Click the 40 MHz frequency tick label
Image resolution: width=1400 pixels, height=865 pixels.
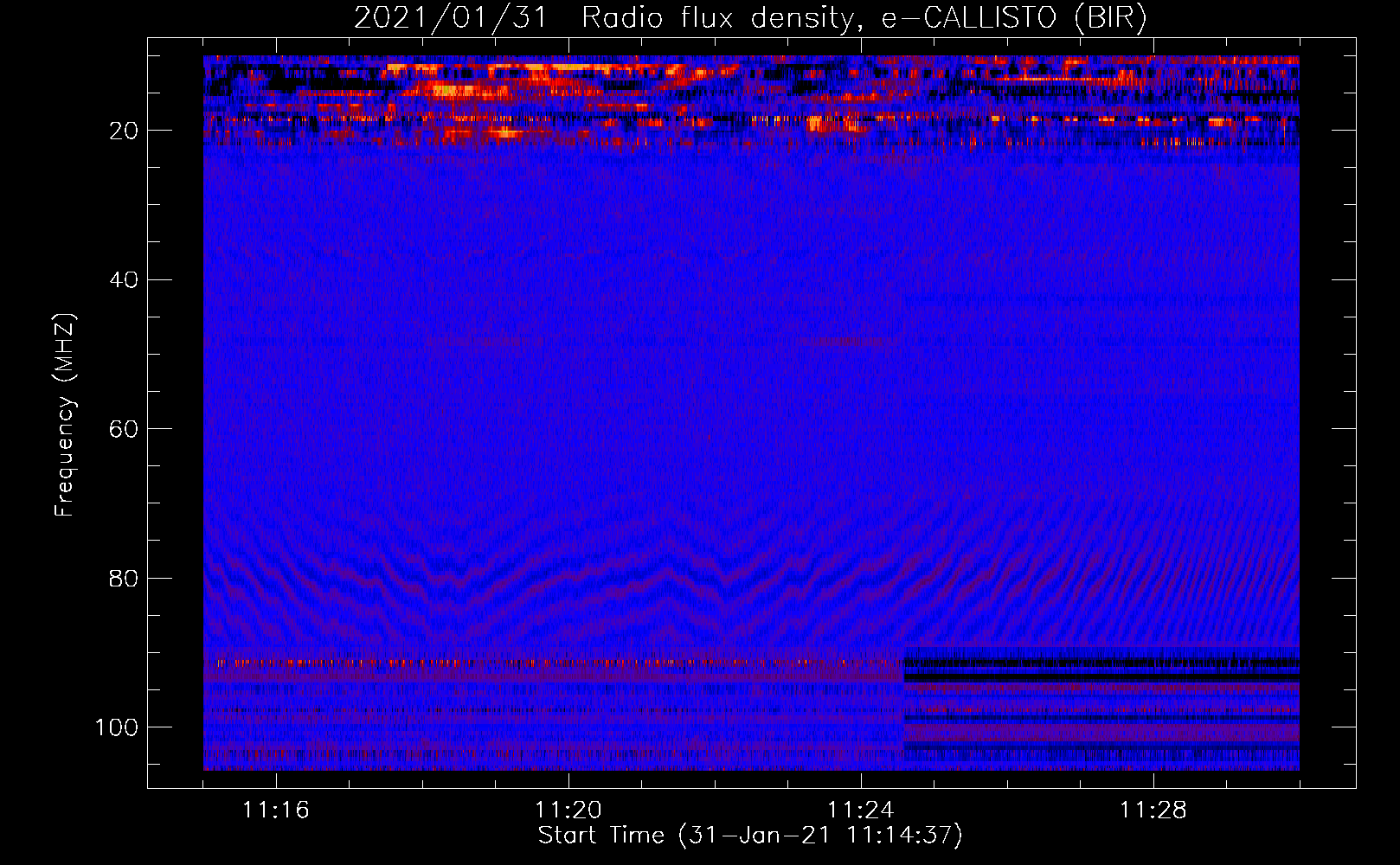coord(124,279)
